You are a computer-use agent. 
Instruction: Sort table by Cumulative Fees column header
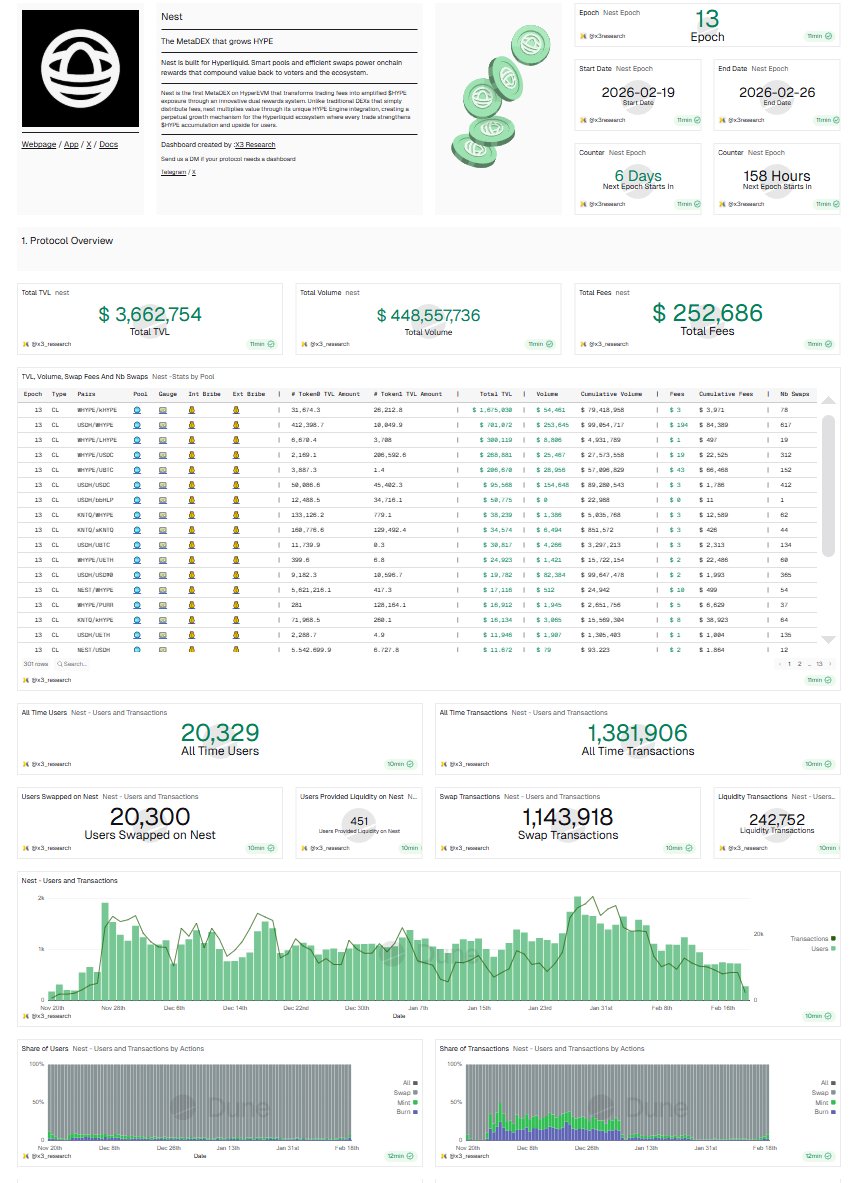[x=726, y=394]
